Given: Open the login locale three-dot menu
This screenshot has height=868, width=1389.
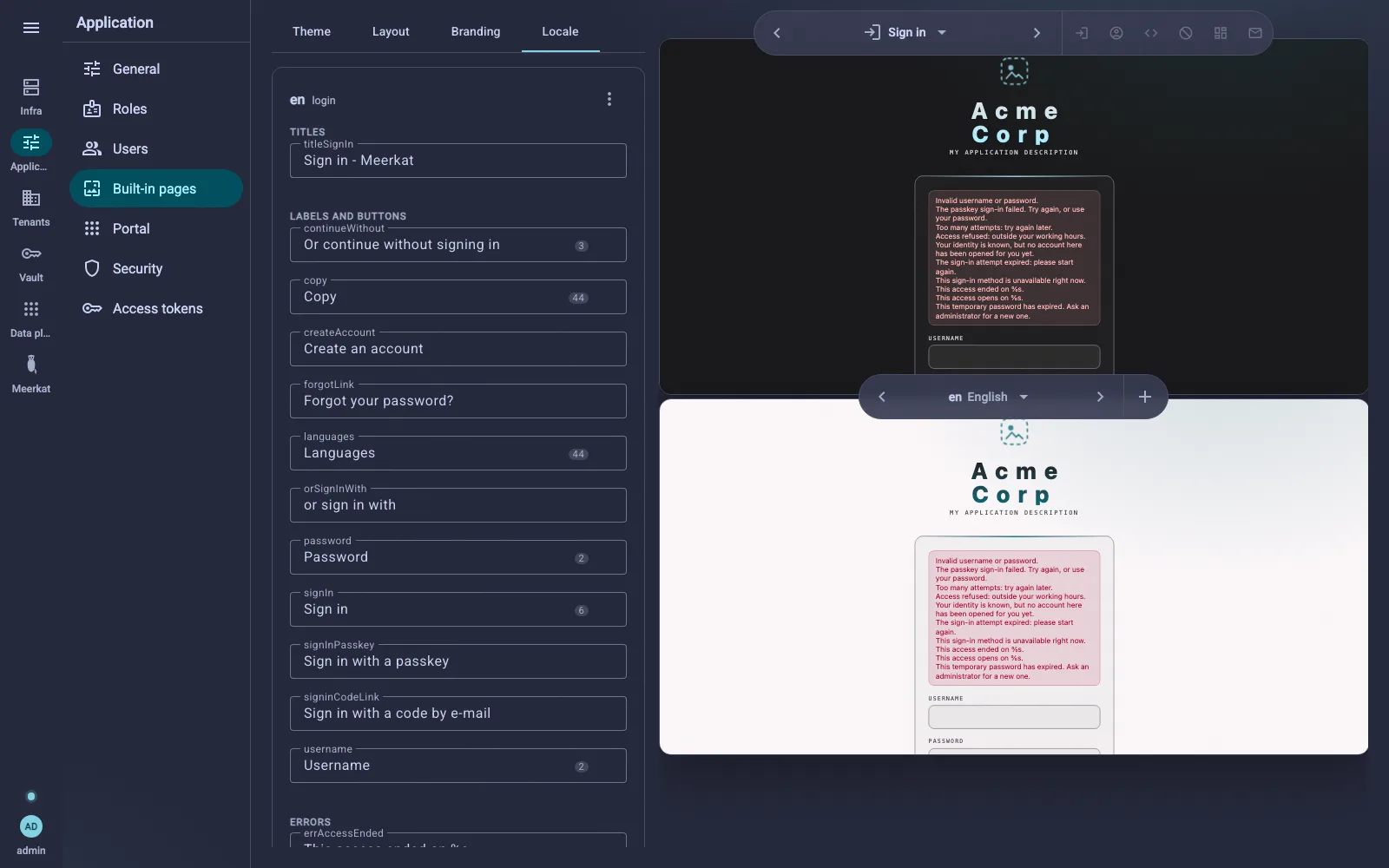Looking at the screenshot, I should pyautogui.click(x=609, y=99).
